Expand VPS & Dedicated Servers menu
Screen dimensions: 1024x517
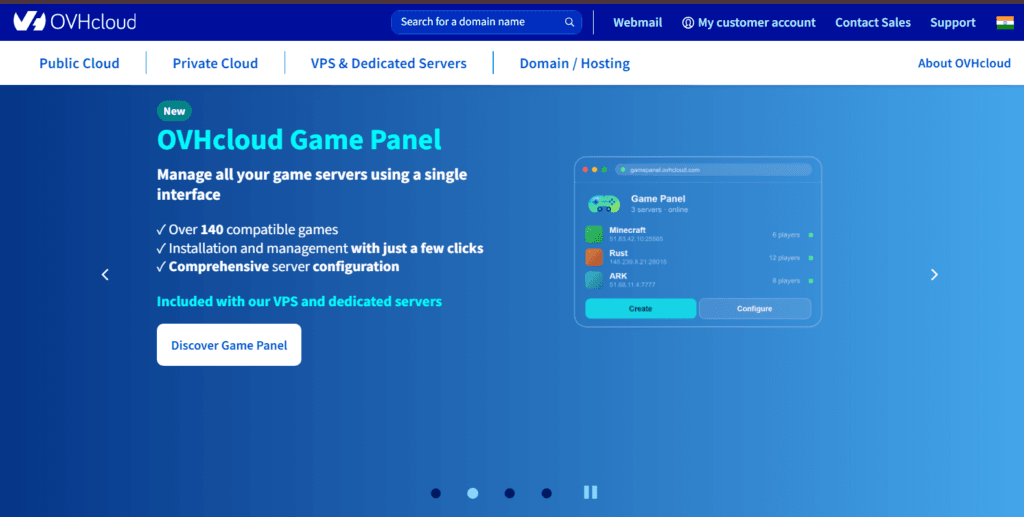[x=389, y=63]
